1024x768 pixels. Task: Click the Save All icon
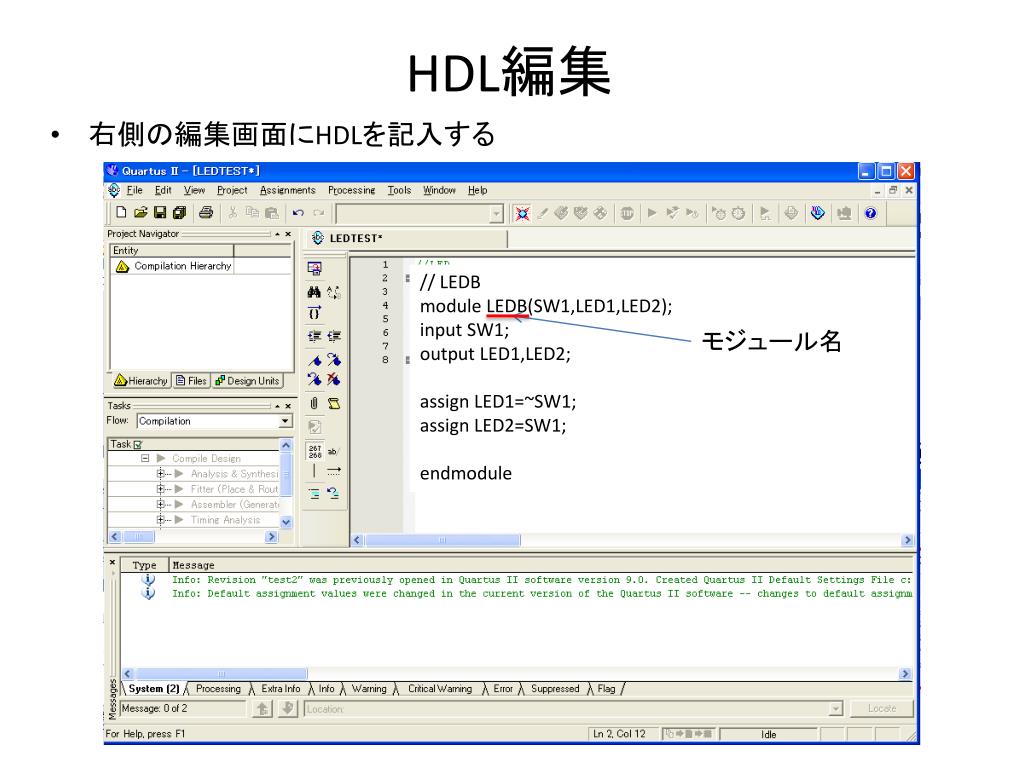tap(180, 212)
